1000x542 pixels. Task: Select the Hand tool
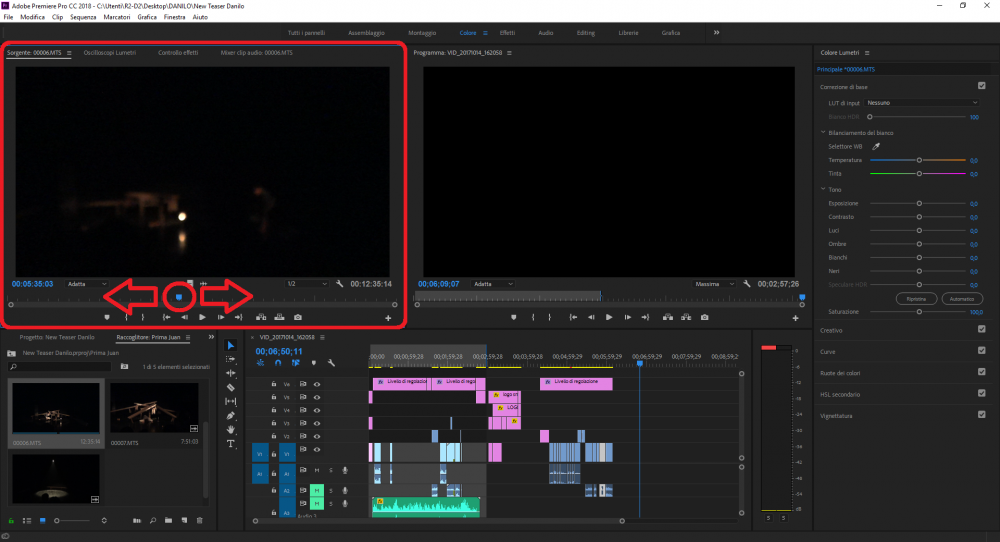[x=231, y=429]
